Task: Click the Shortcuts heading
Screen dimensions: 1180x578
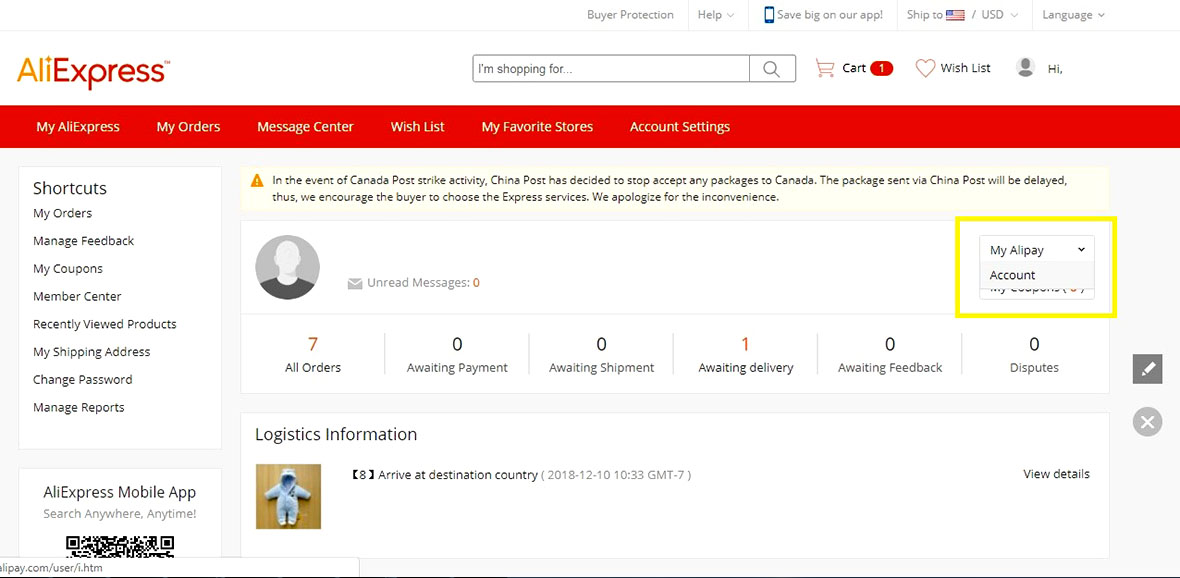Action: click(70, 188)
